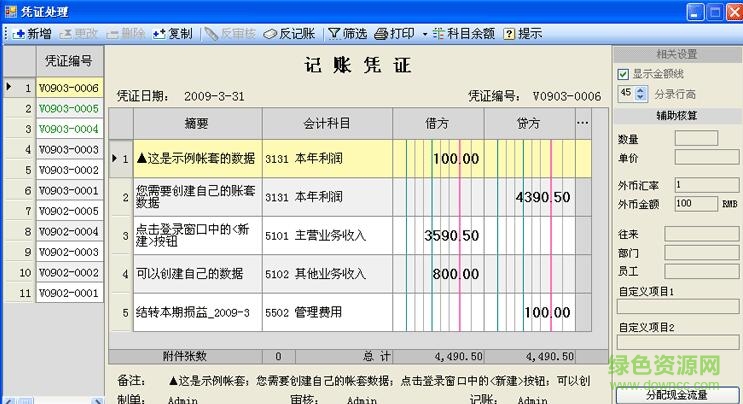The height and width of the screenshot is (404, 743).
Task: Select voucher V0903-0005 in the list
Action: [x=69, y=108]
